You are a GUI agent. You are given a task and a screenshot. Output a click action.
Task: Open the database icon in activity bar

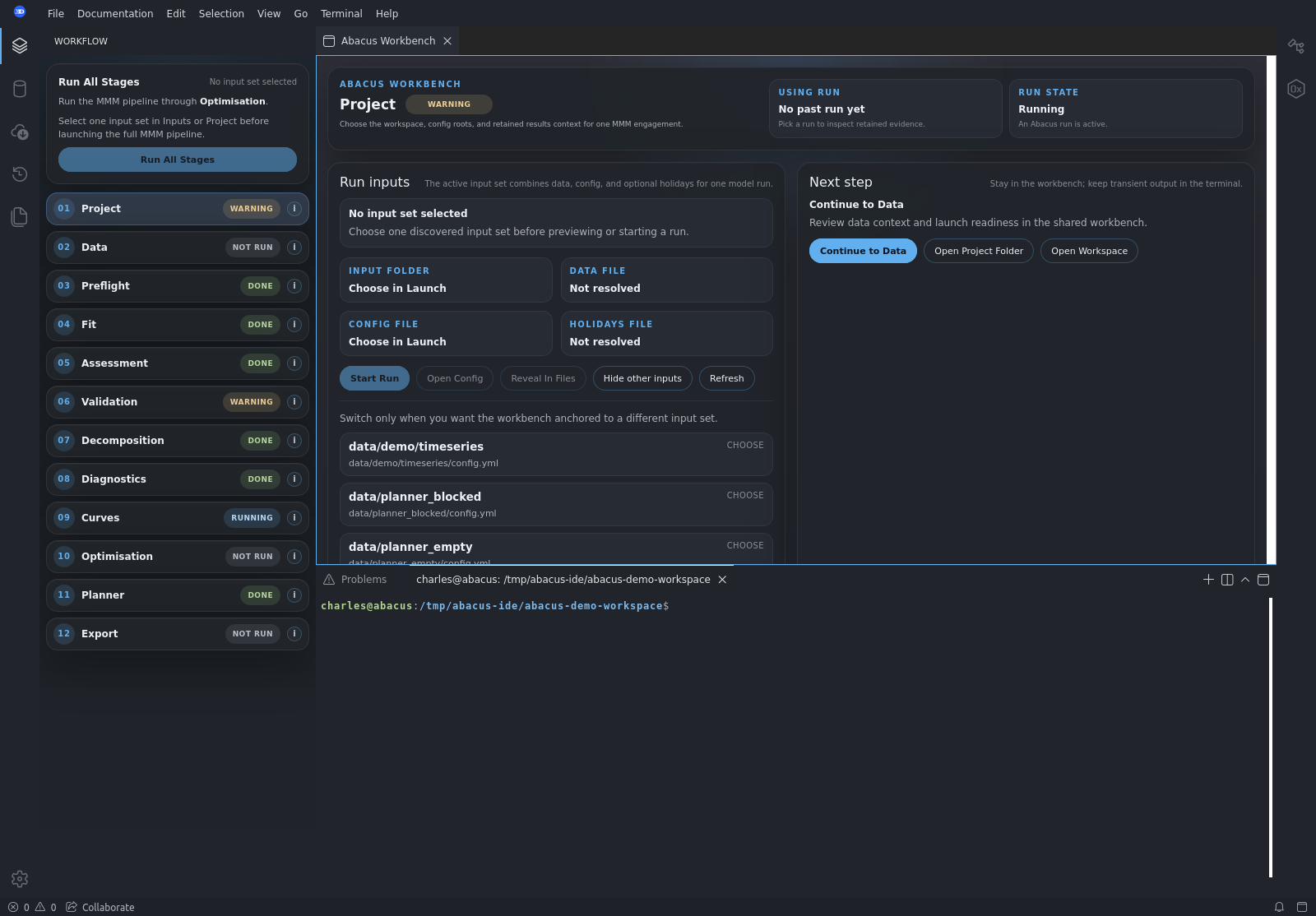[x=20, y=89]
